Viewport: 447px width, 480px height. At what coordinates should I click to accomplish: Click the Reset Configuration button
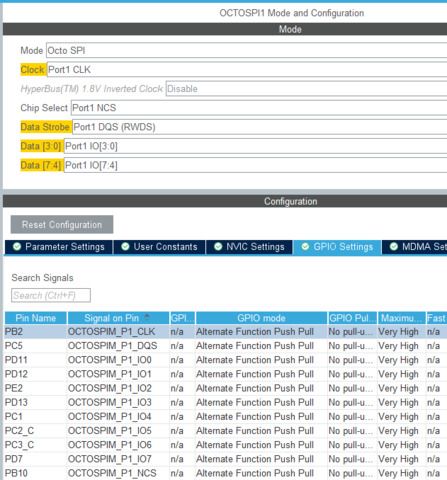coord(62,225)
